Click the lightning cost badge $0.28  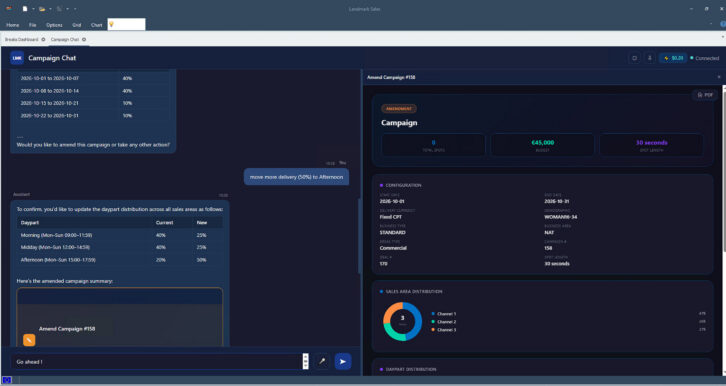pos(673,58)
